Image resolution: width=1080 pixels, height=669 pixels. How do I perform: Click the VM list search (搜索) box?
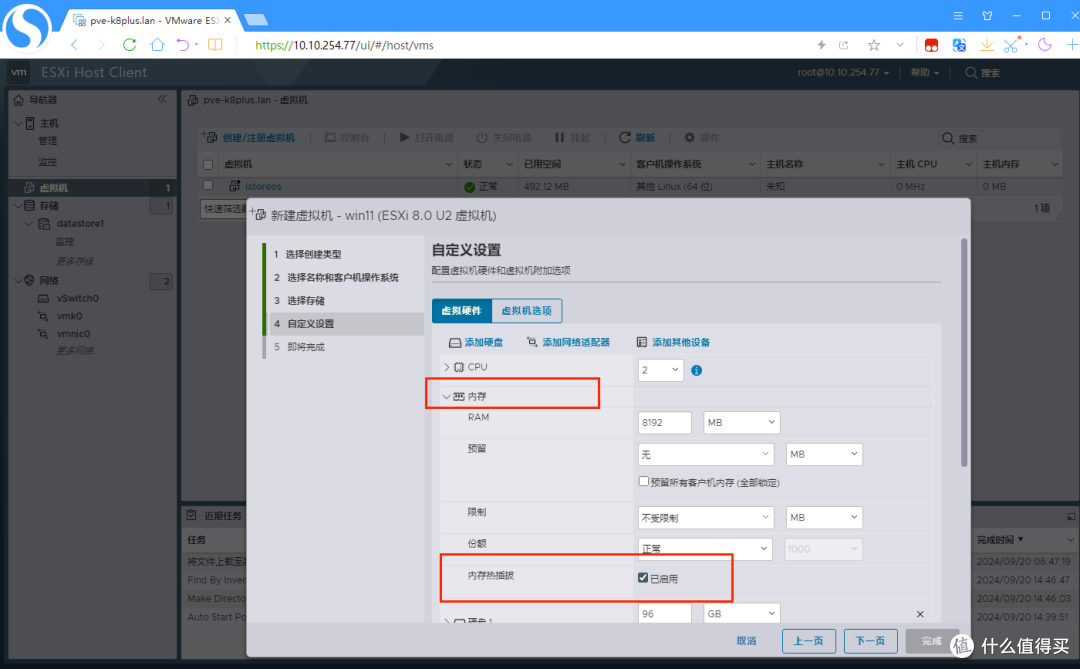pos(1000,138)
